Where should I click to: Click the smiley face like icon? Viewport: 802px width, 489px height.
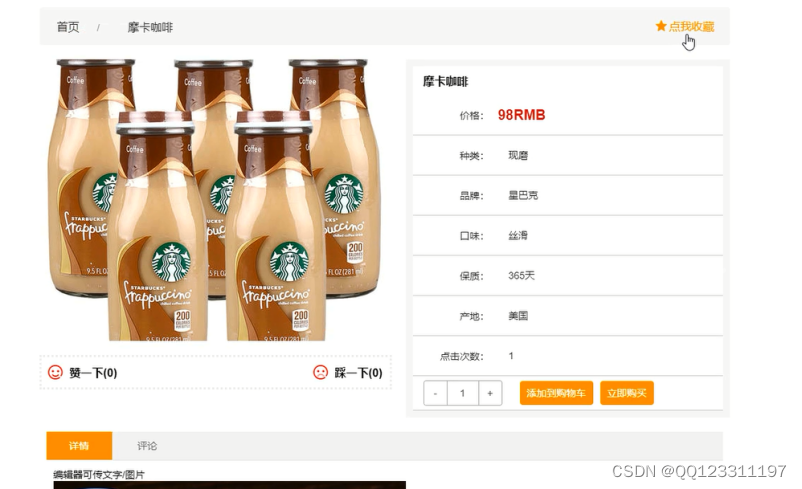(x=55, y=372)
